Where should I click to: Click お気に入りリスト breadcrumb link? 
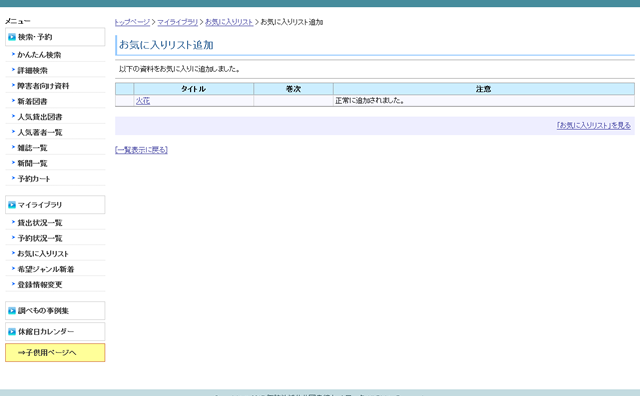pyautogui.click(x=229, y=22)
